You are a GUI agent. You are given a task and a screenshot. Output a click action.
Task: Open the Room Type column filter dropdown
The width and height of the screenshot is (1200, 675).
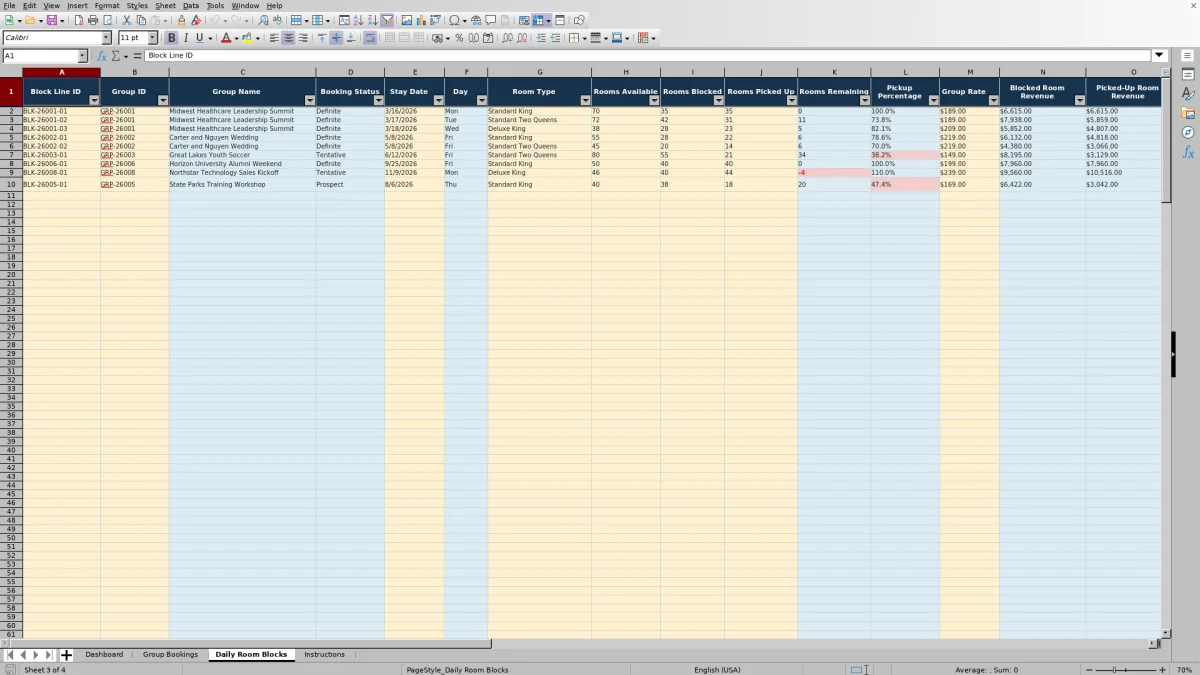coord(585,100)
